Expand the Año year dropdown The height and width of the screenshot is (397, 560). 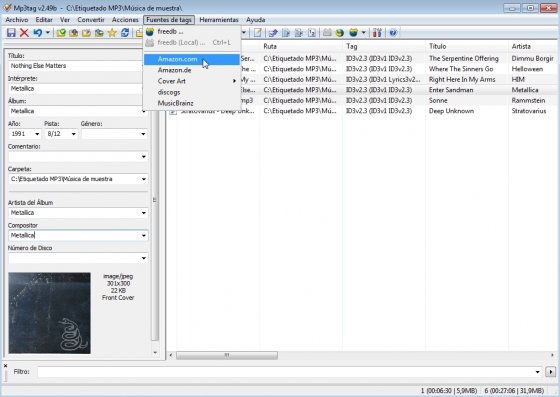coord(37,134)
